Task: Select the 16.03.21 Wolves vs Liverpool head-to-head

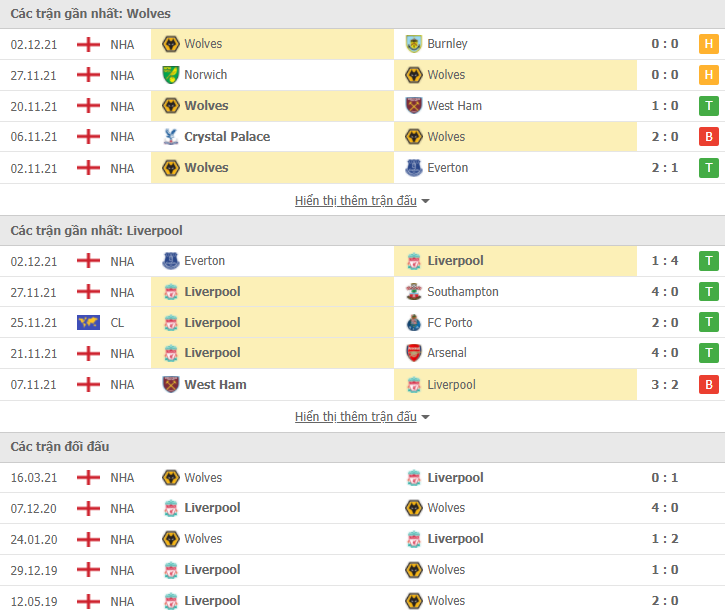Action: pos(362,478)
